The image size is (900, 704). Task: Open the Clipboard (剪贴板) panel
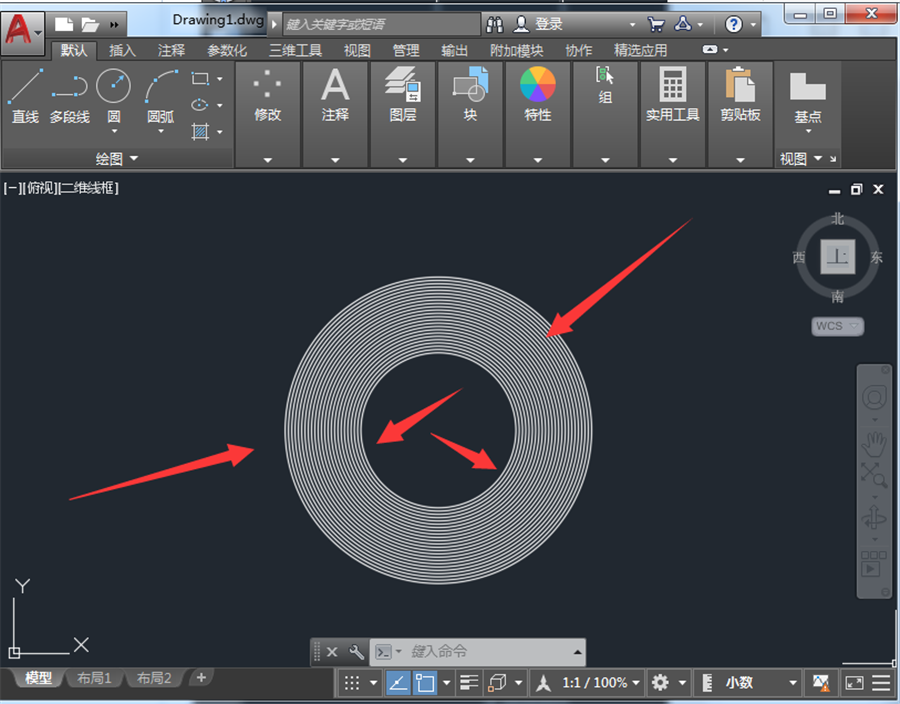click(740, 114)
